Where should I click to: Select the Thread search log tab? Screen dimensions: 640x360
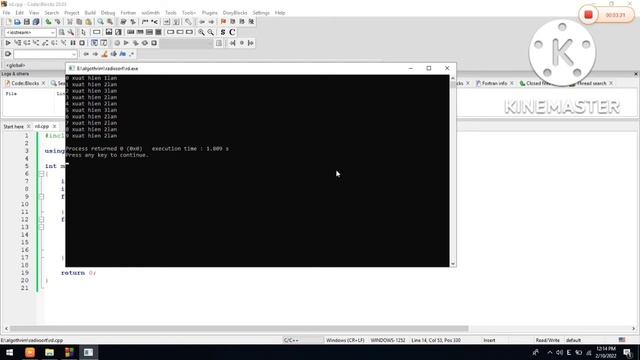(x=591, y=83)
